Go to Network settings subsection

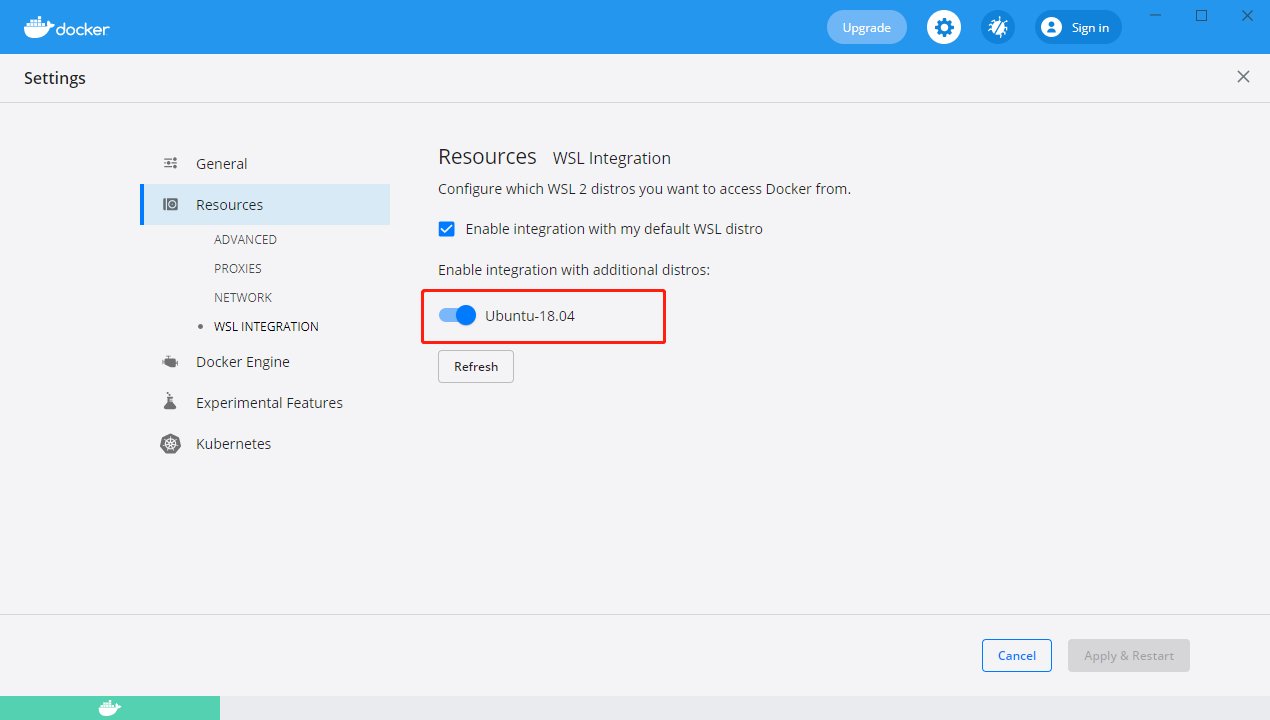pyautogui.click(x=243, y=298)
